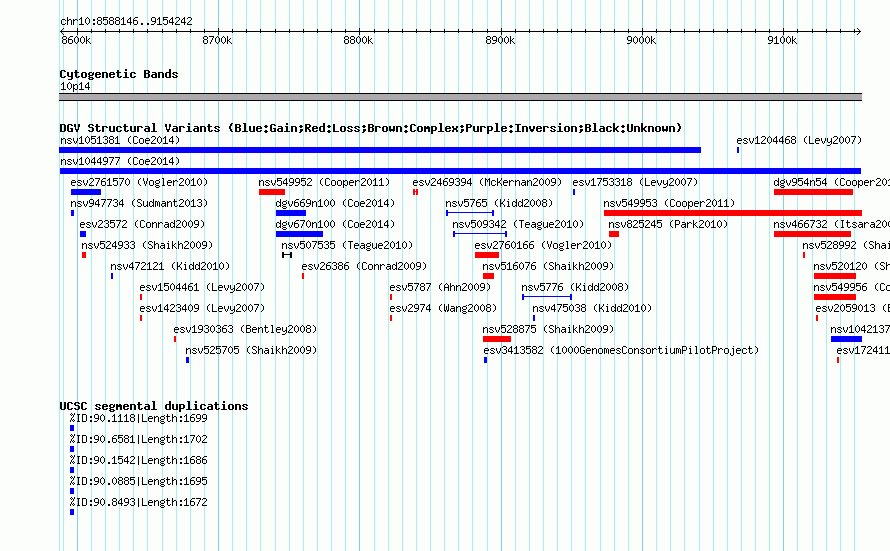Click esv26386 (Conrad2009) label
This screenshot has height=551, width=890.
click(x=364, y=266)
